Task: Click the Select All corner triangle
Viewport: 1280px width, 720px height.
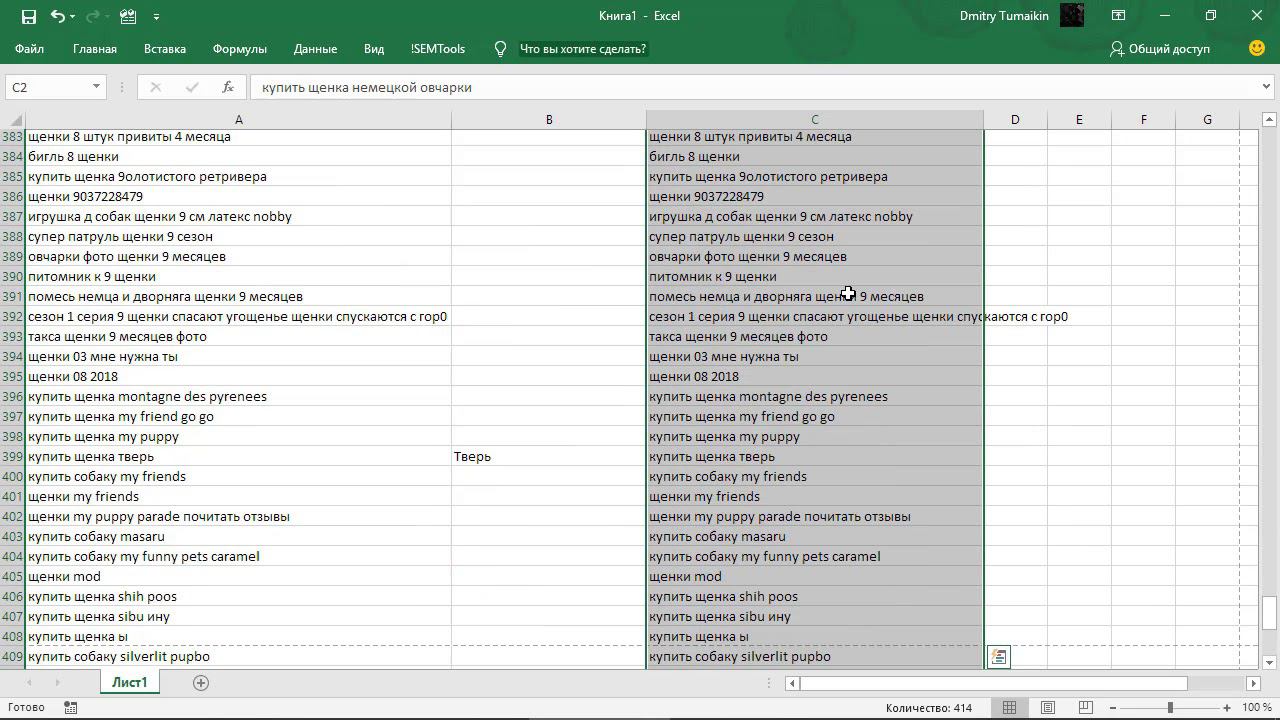Action: pos(13,120)
